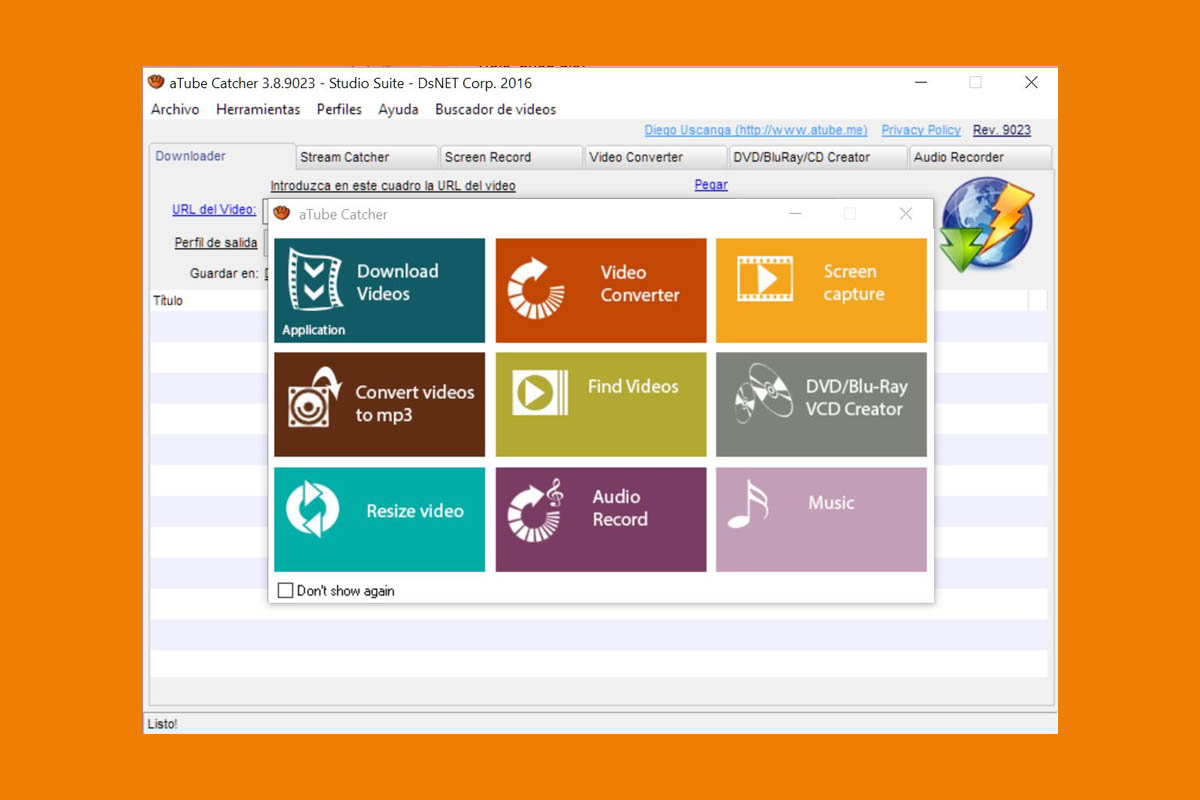Click the Download Videos film strip icon
1200x800 pixels.
coord(315,280)
